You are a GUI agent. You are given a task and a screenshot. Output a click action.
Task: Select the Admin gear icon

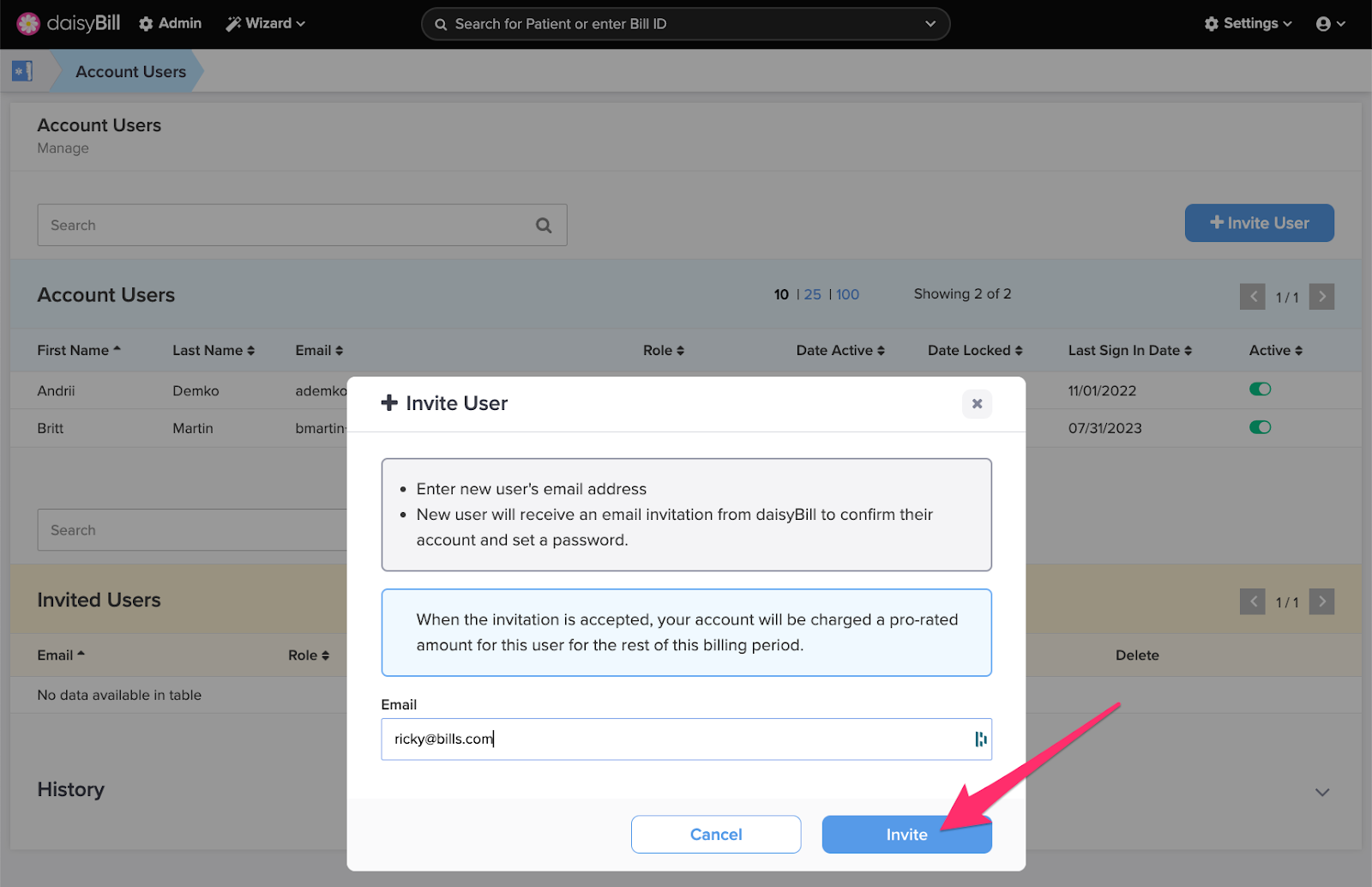pos(145,23)
